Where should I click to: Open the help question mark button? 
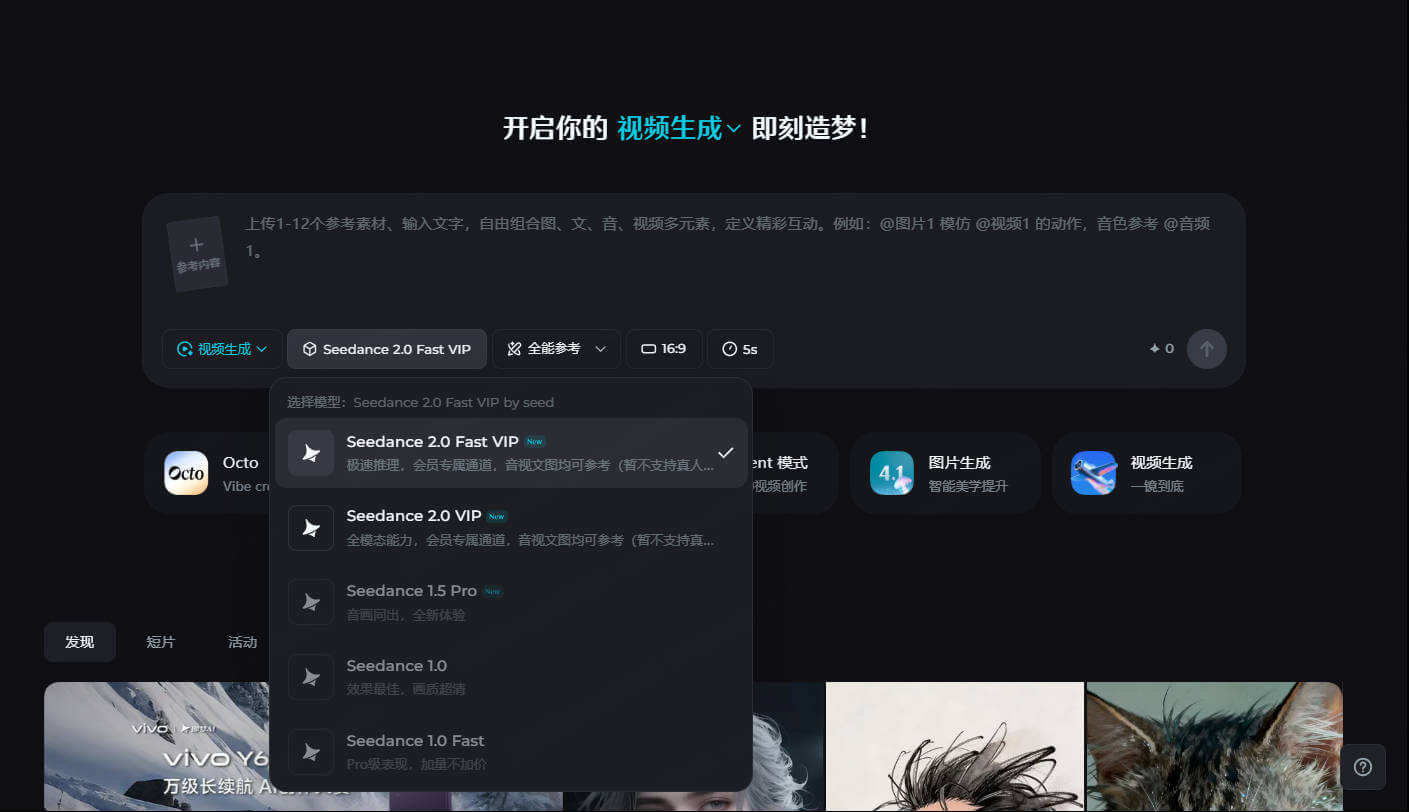(x=1363, y=767)
